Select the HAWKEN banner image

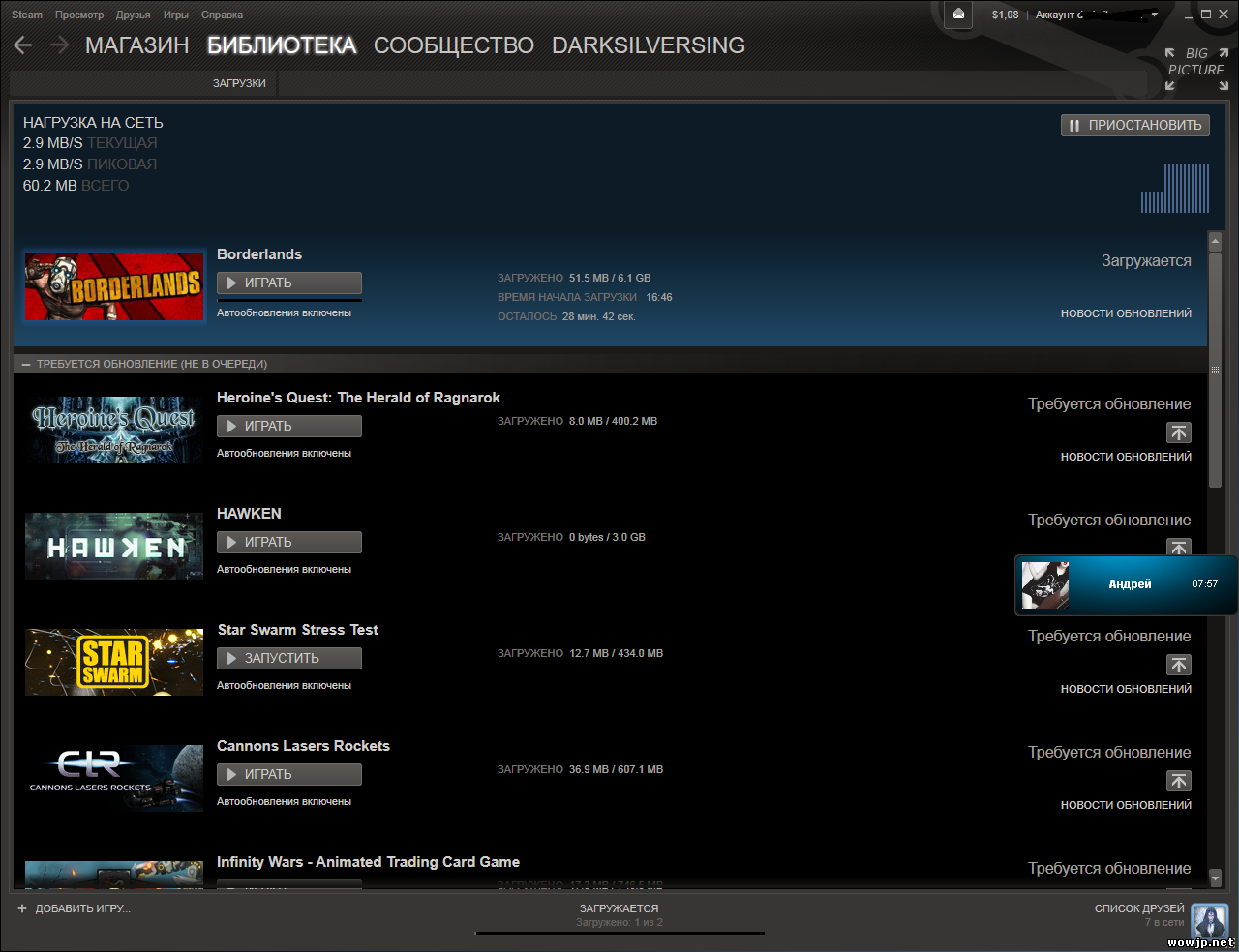114,546
